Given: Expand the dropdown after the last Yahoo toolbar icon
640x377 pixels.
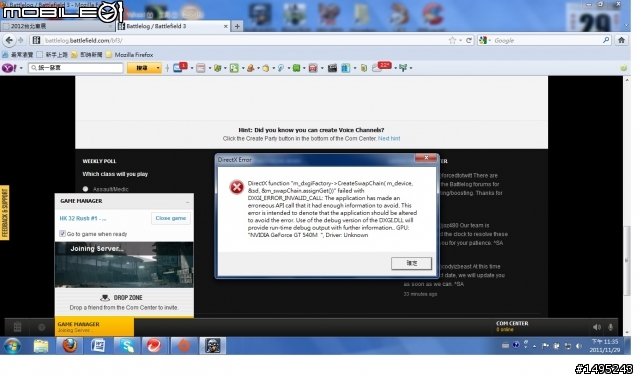Looking at the screenshot, I should [x=411, y=68].
